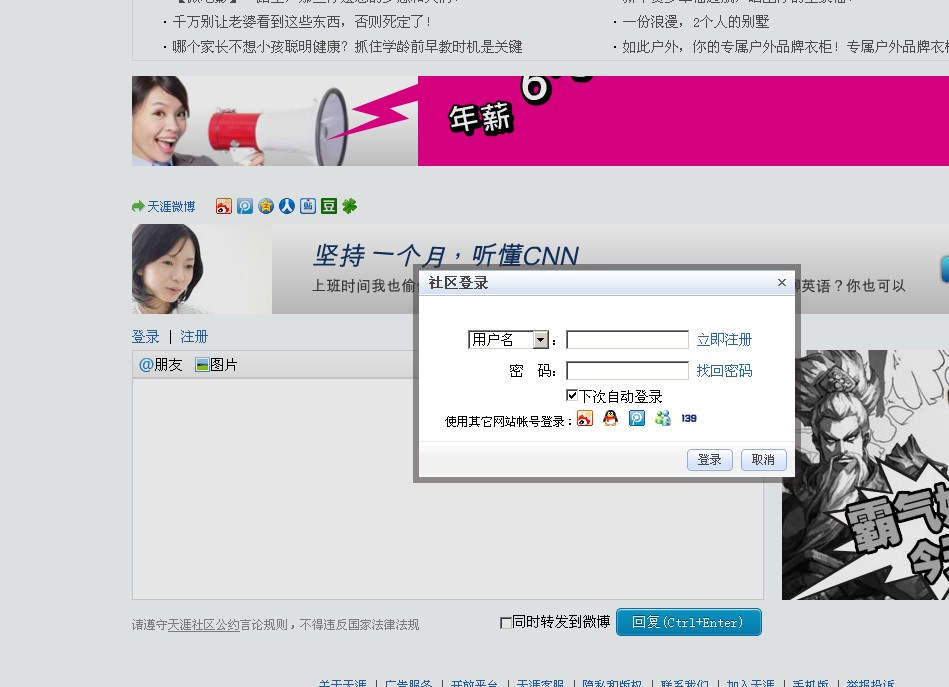Log in with Tencent Weibo account in dialog
949x687 pixels.
tap(637, 418)
